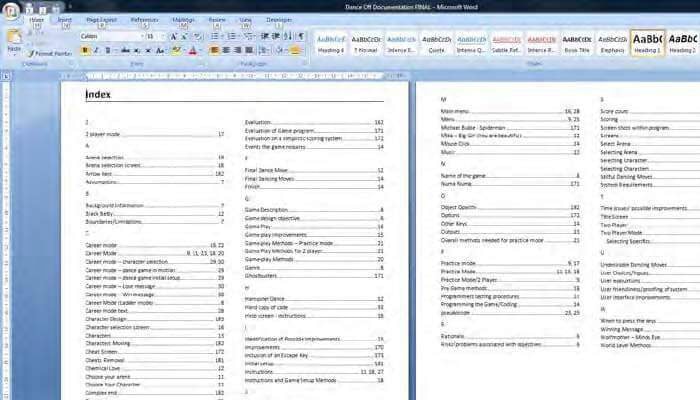The height and width of the screenshot is (400, 700).
Task: Open the References ribbon tab
Action: tap(144, 19)
